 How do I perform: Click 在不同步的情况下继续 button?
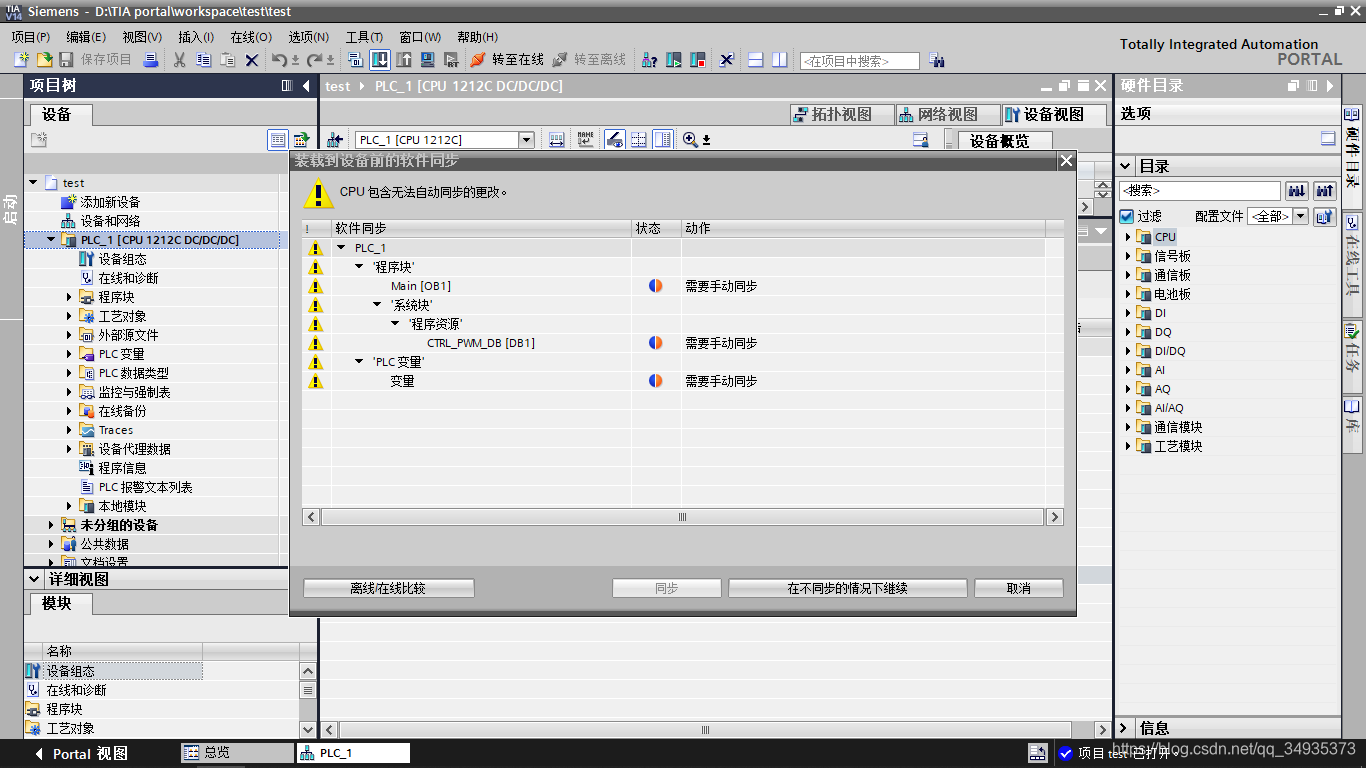click(x=847, y=588)
